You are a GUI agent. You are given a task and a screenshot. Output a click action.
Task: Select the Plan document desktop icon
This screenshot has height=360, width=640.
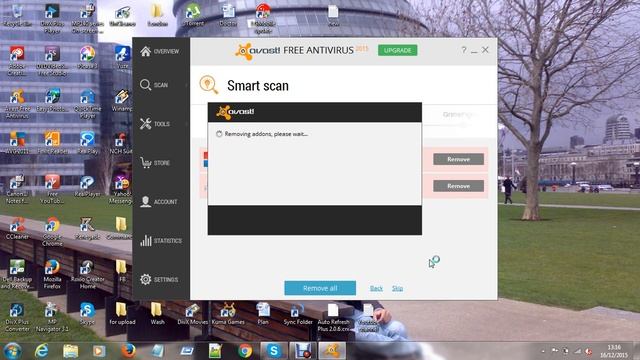(263, 314)
